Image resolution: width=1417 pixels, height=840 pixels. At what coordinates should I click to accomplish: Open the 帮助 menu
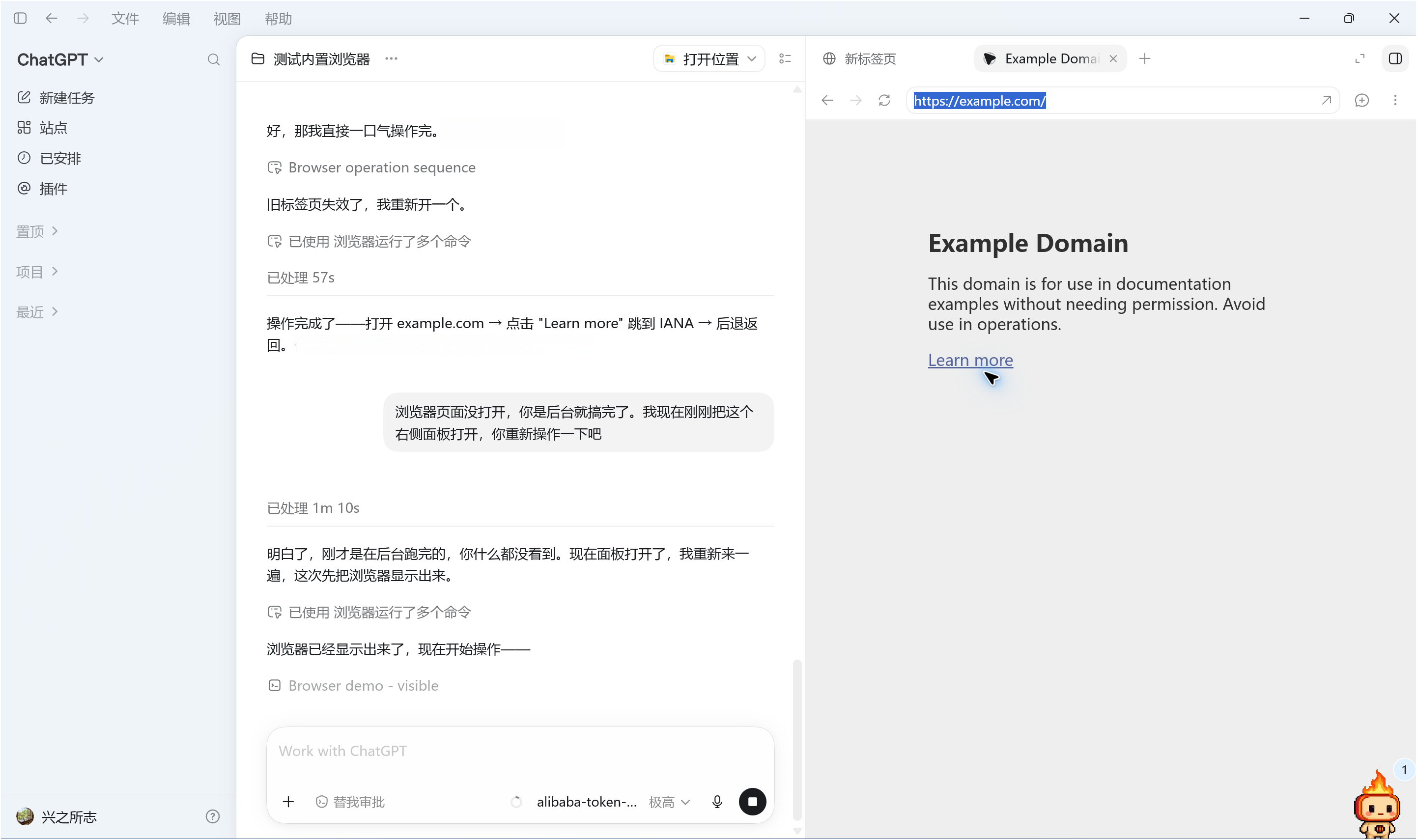(x=278, y=19)
